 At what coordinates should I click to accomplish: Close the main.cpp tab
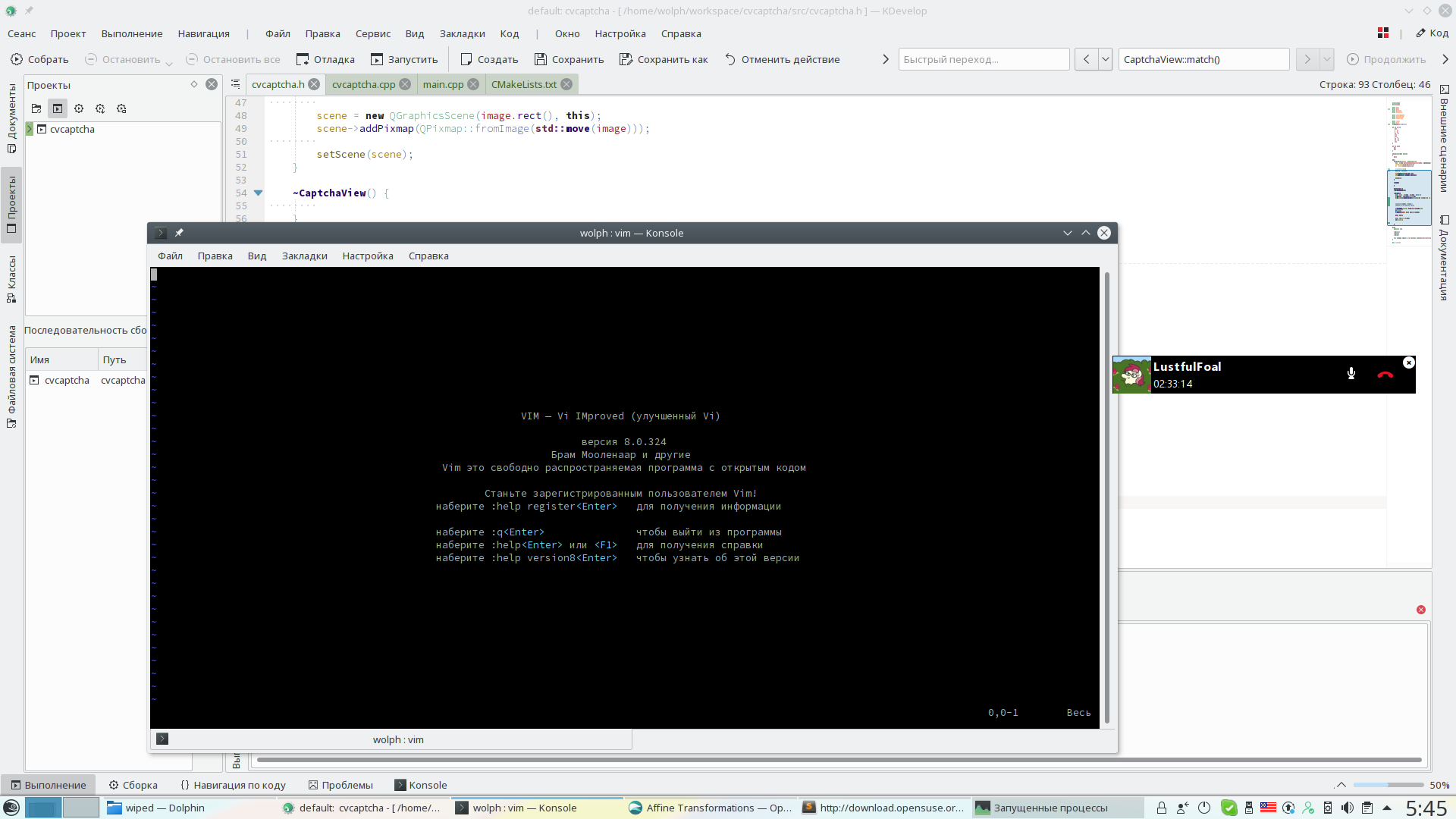tap(473, 84)
